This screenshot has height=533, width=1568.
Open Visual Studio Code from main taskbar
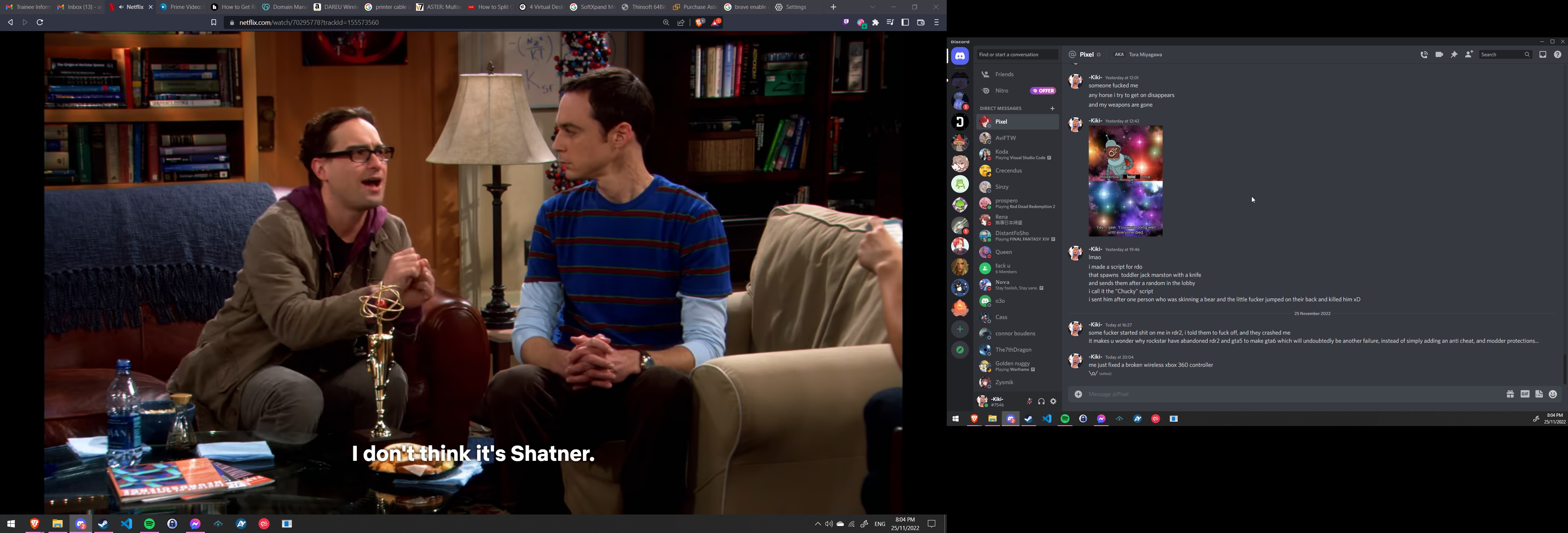point(126,524)
